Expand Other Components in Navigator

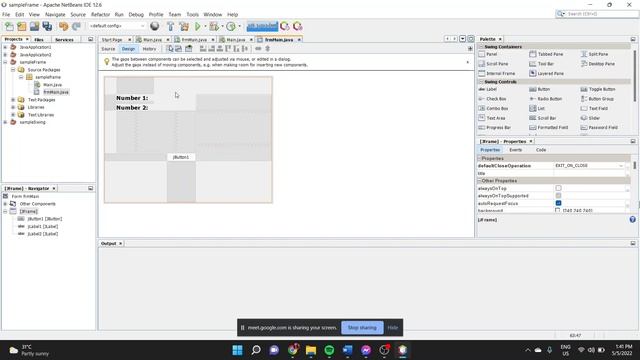click(5, 204)
